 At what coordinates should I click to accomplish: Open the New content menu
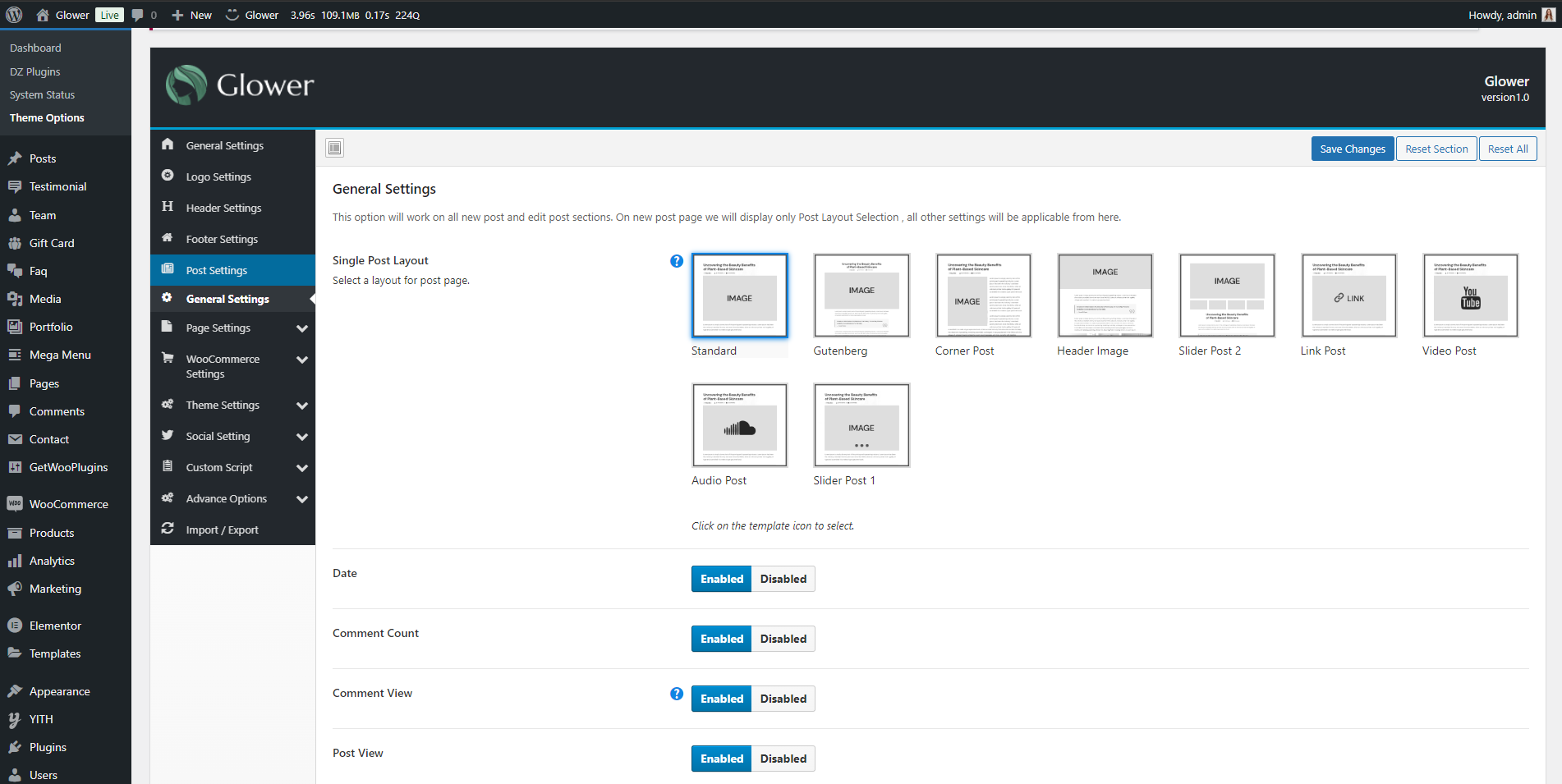tap(192, 15)
